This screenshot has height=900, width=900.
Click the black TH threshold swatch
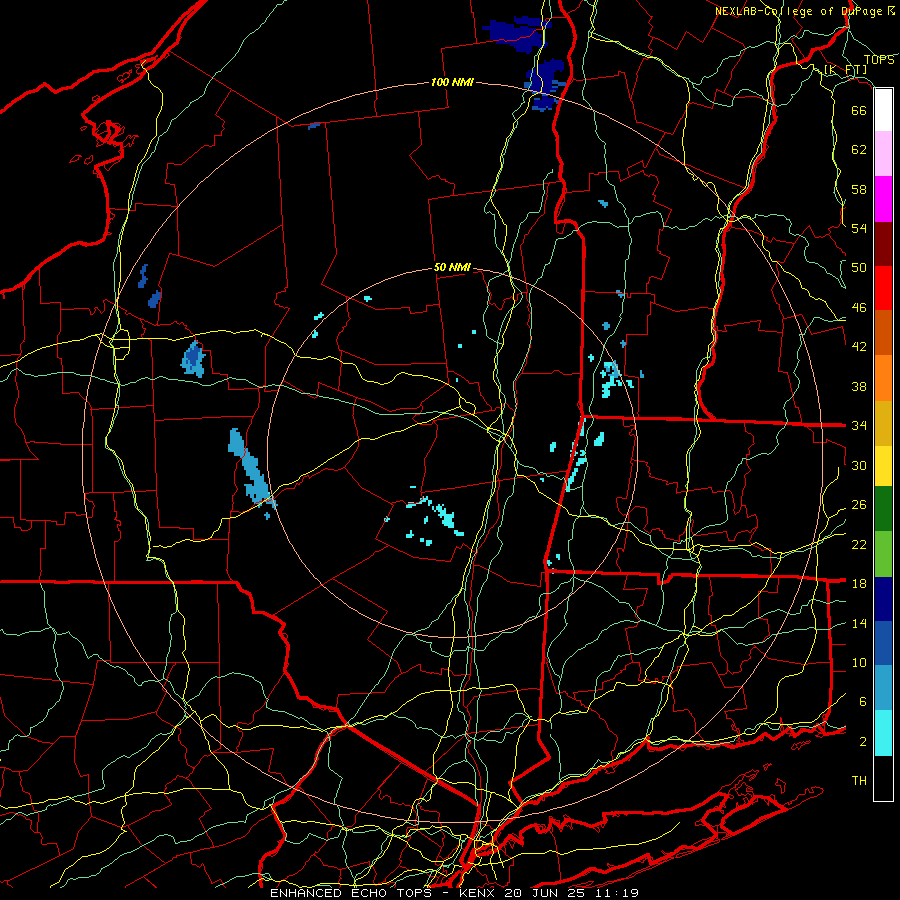pos(883,778)
